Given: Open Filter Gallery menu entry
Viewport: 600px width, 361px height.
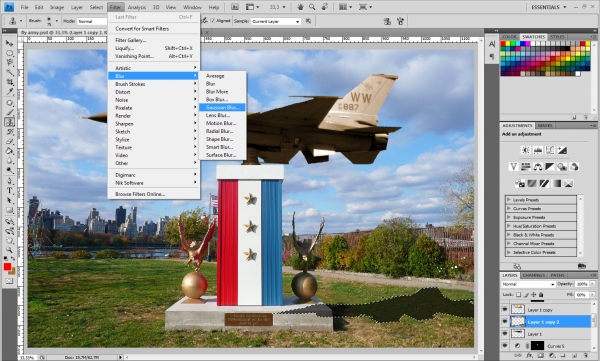Looking at the screenshot, I should [x=154, y=40].
